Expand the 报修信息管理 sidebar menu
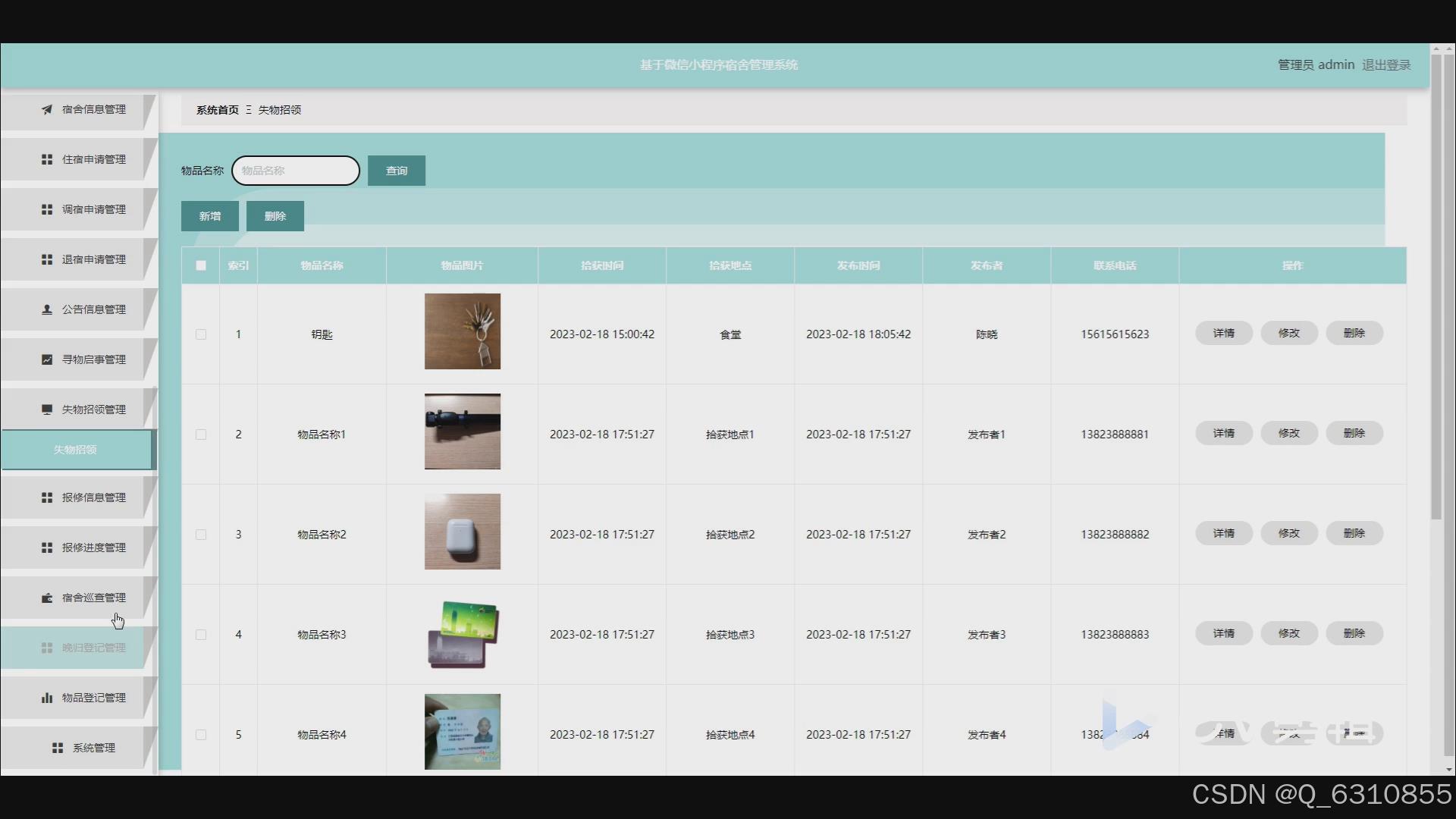Viewport: 1456px width, 819px height. [x=94, y=497]
